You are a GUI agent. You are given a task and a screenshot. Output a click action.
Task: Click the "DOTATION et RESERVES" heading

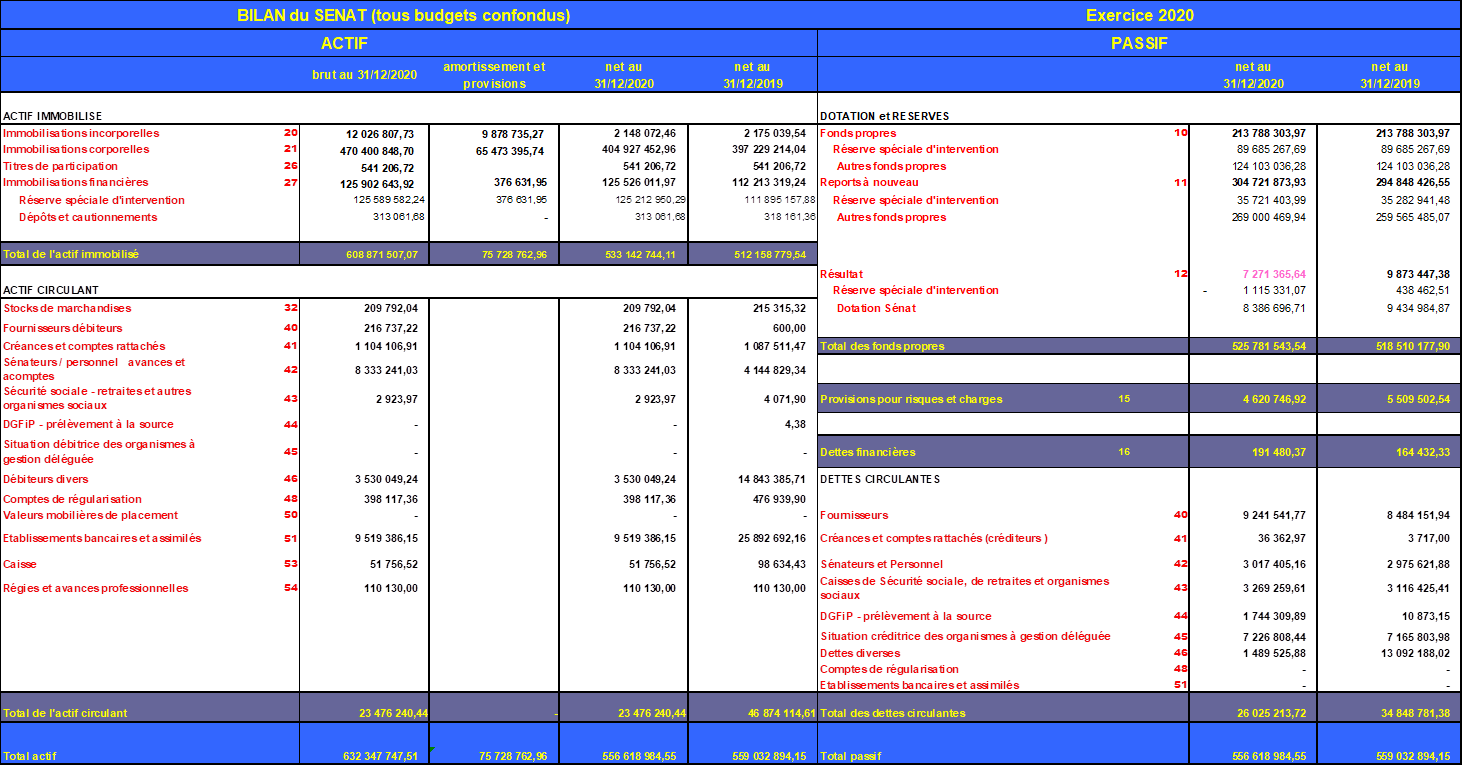click(x=884, y=116)
